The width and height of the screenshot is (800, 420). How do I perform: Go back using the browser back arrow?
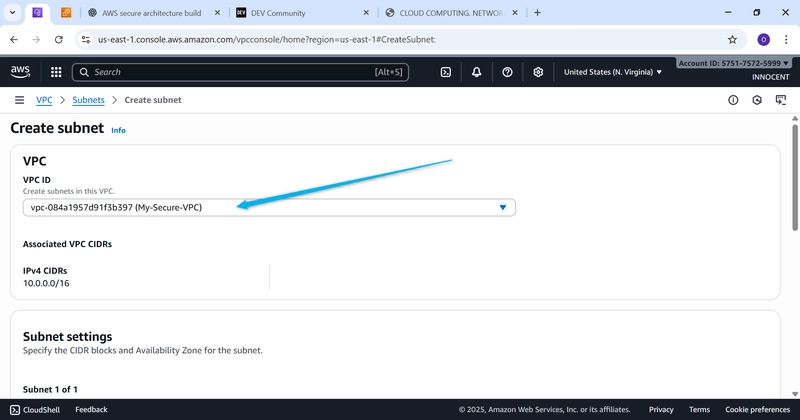click(x=14, y=39)
